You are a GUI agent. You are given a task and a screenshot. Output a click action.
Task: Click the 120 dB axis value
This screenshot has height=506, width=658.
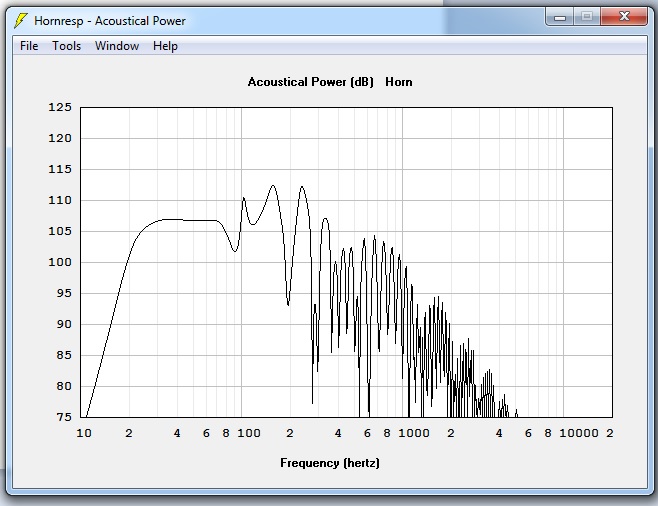coord(60,138)
